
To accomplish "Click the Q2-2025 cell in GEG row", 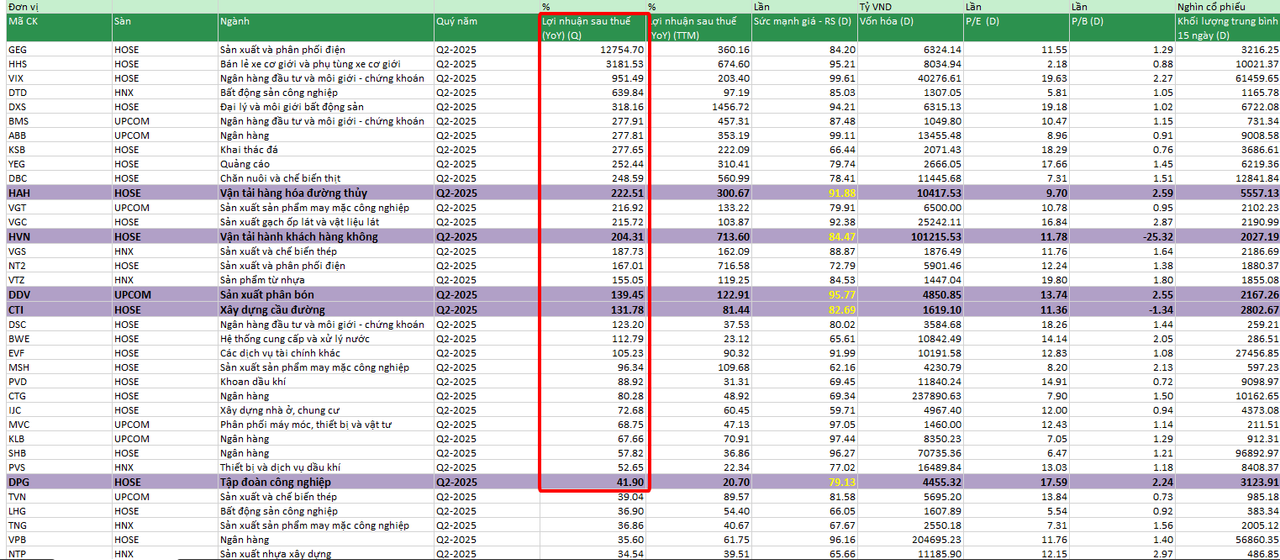I will pyautogui.click(x=456, y=49).
